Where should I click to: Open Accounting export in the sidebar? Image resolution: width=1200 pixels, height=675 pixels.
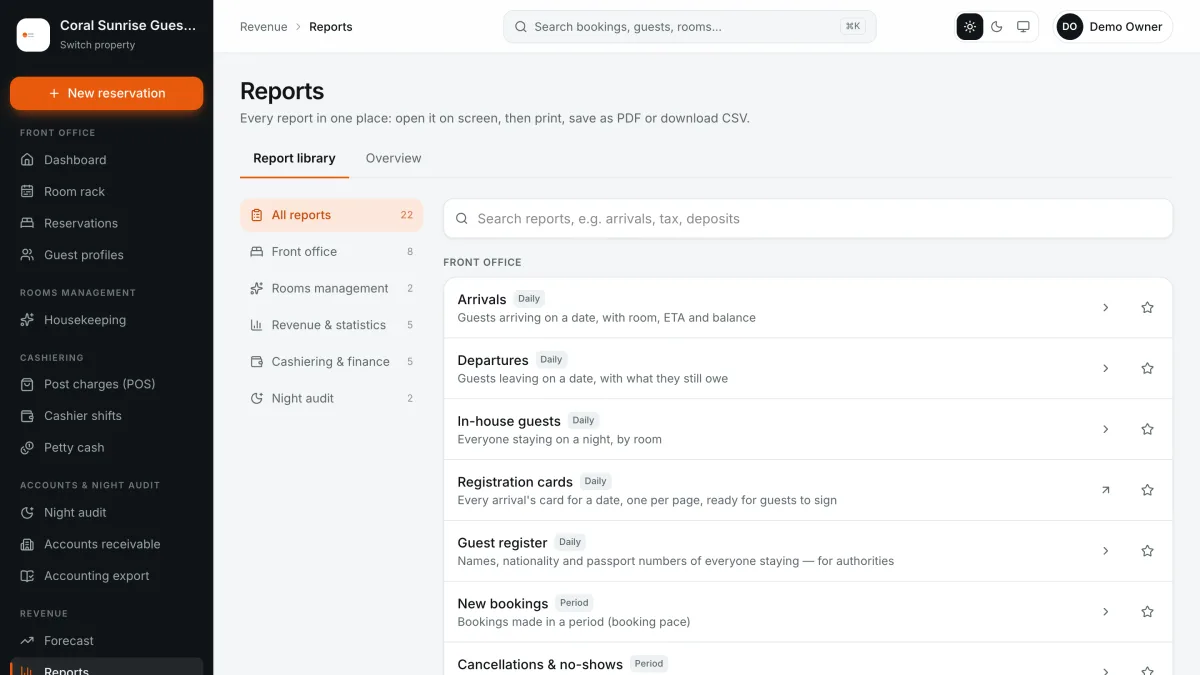106,576
